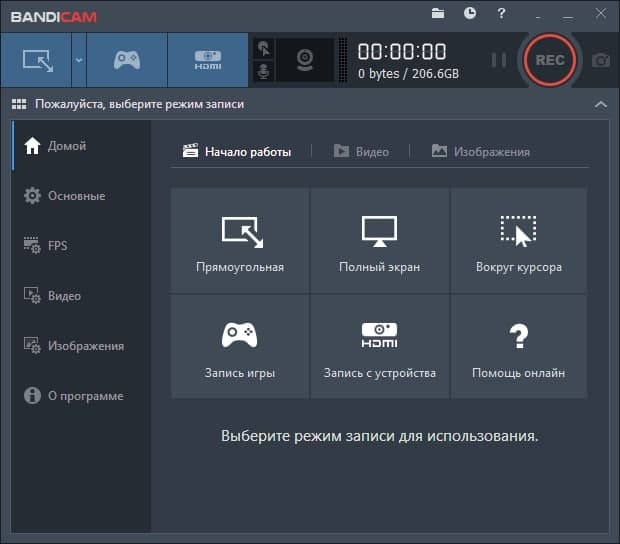Open screen mode dropdown arrow in toolbar
This screenshot has height=544, width=620.
tap(79, 60)
